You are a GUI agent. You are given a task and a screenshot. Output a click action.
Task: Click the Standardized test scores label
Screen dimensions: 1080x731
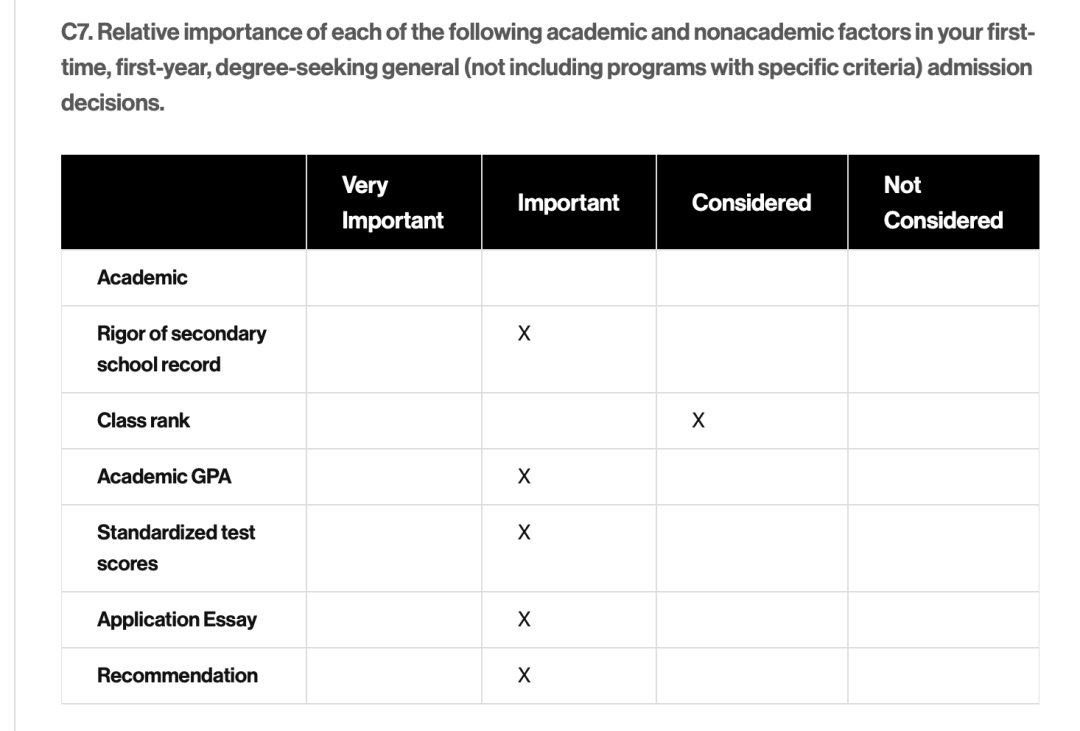[x=175, y=547]
